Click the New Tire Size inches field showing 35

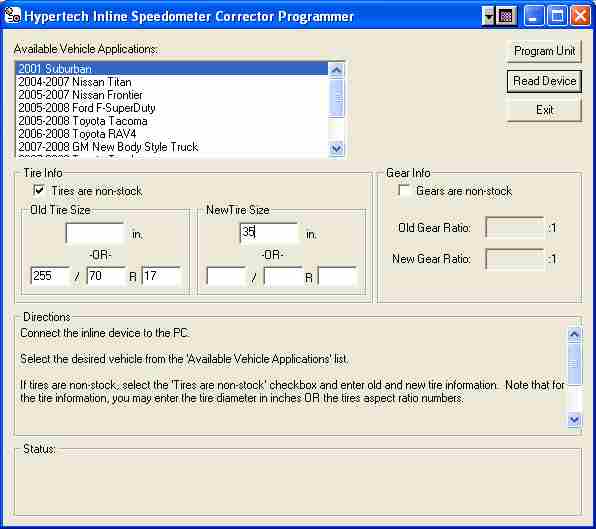click(270, 233)
